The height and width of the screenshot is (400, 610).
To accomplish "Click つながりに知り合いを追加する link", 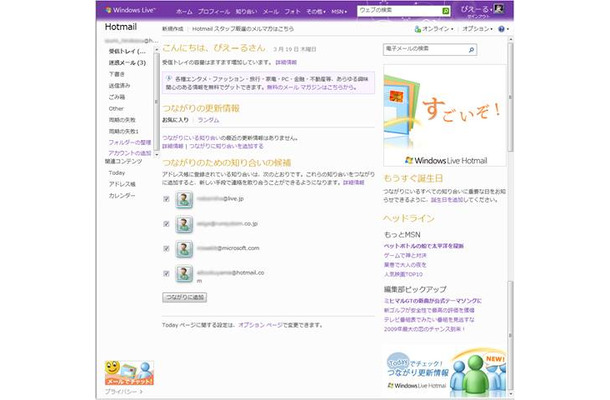I will click(x=226, y=146).
